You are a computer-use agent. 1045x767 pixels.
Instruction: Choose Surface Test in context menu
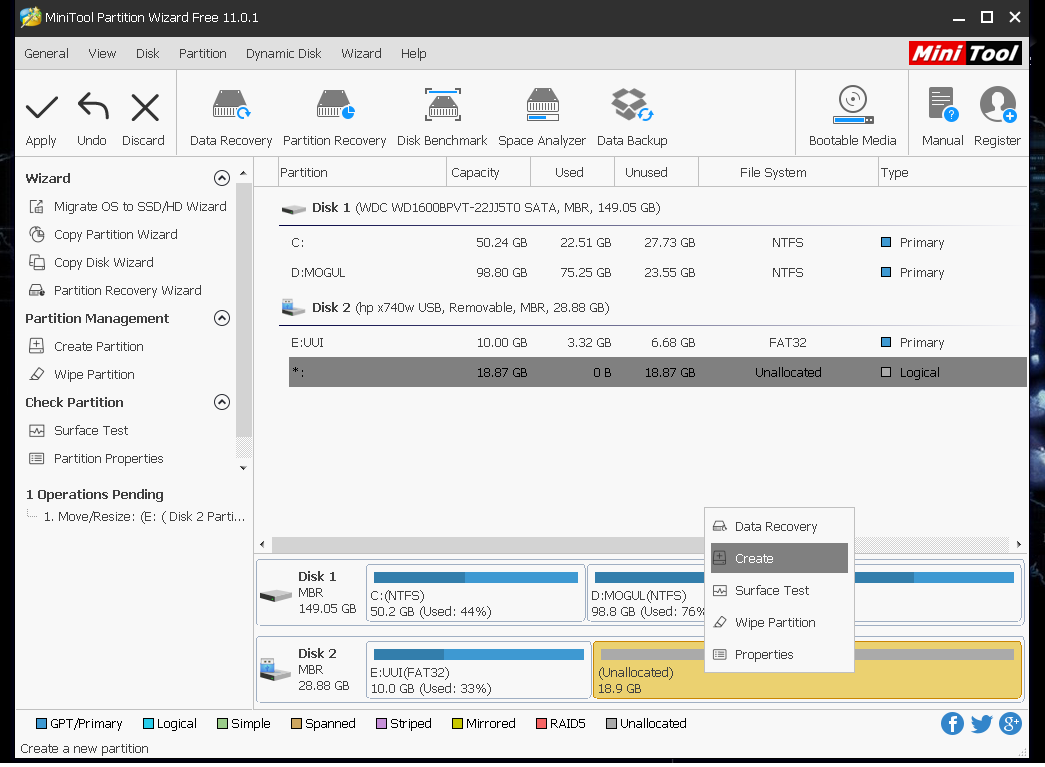tap(779, 590)
